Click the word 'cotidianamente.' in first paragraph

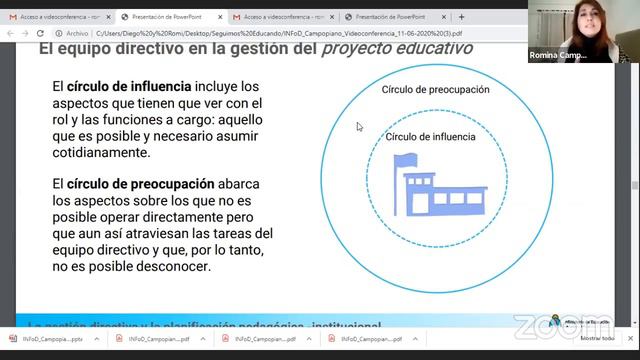(x=101, y=153)
